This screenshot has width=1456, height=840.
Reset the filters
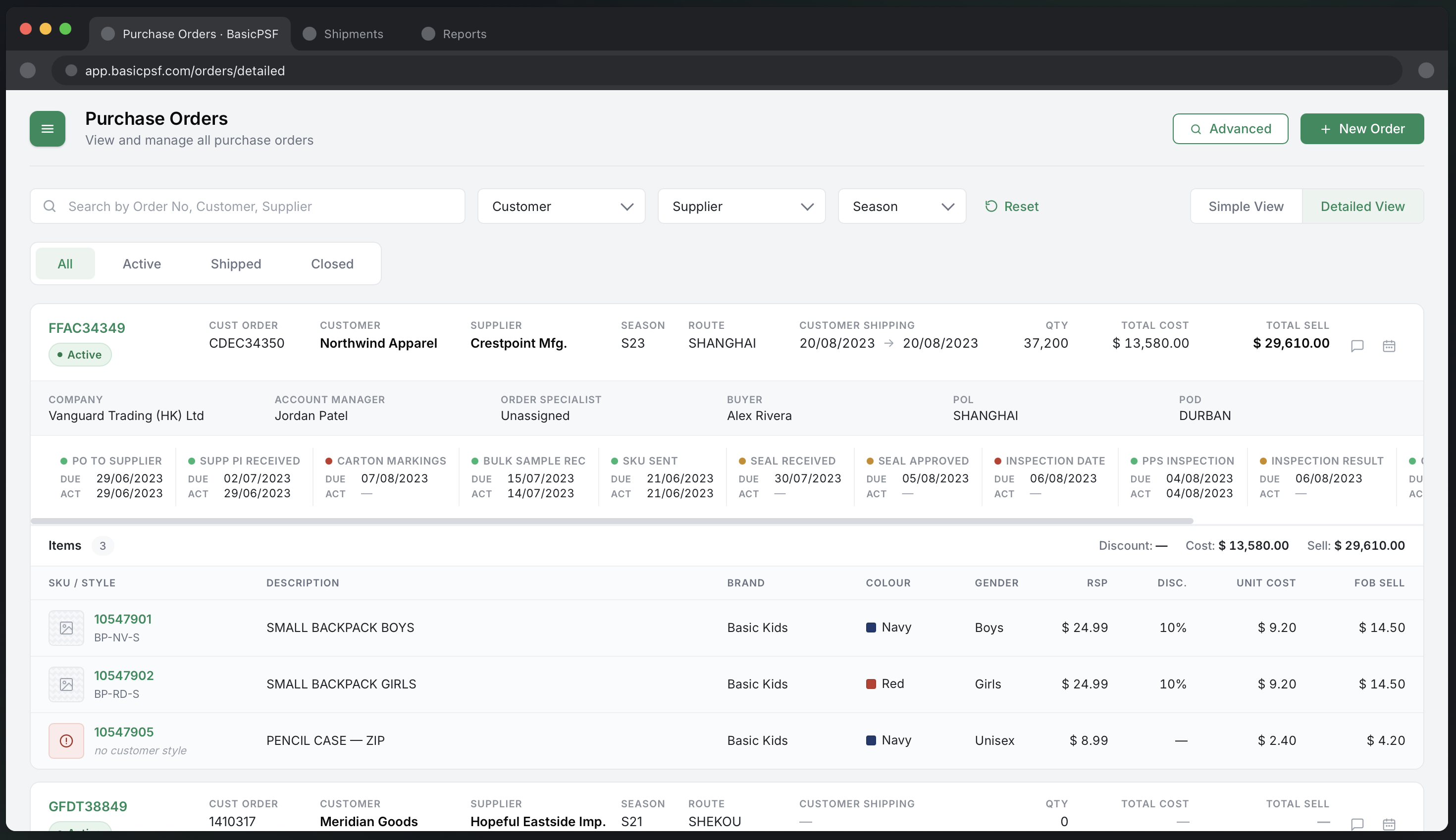coord(1011,206)
